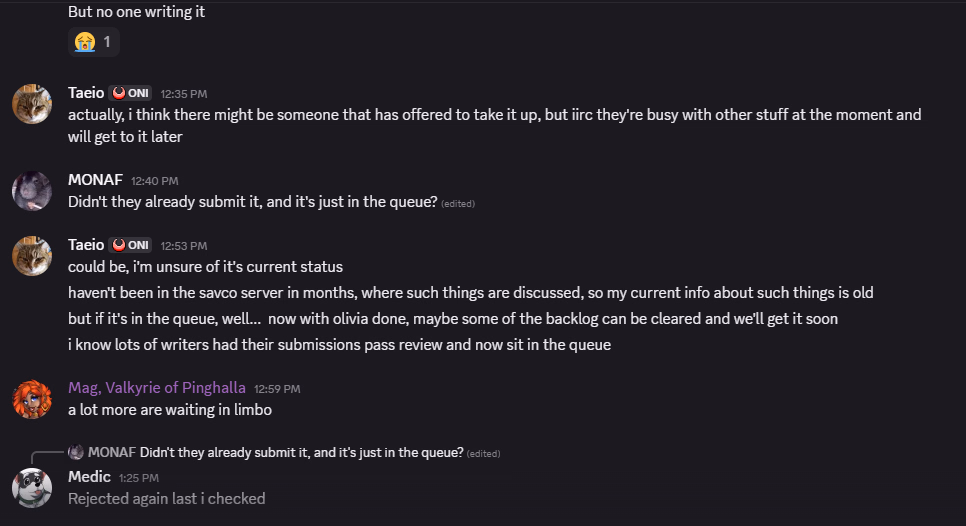Image resolution: width=966 pixels, height=526 pixels.
Task: Click MONAF's avatar beside the 12:40 PM message
Action: (x=32, y=190)
